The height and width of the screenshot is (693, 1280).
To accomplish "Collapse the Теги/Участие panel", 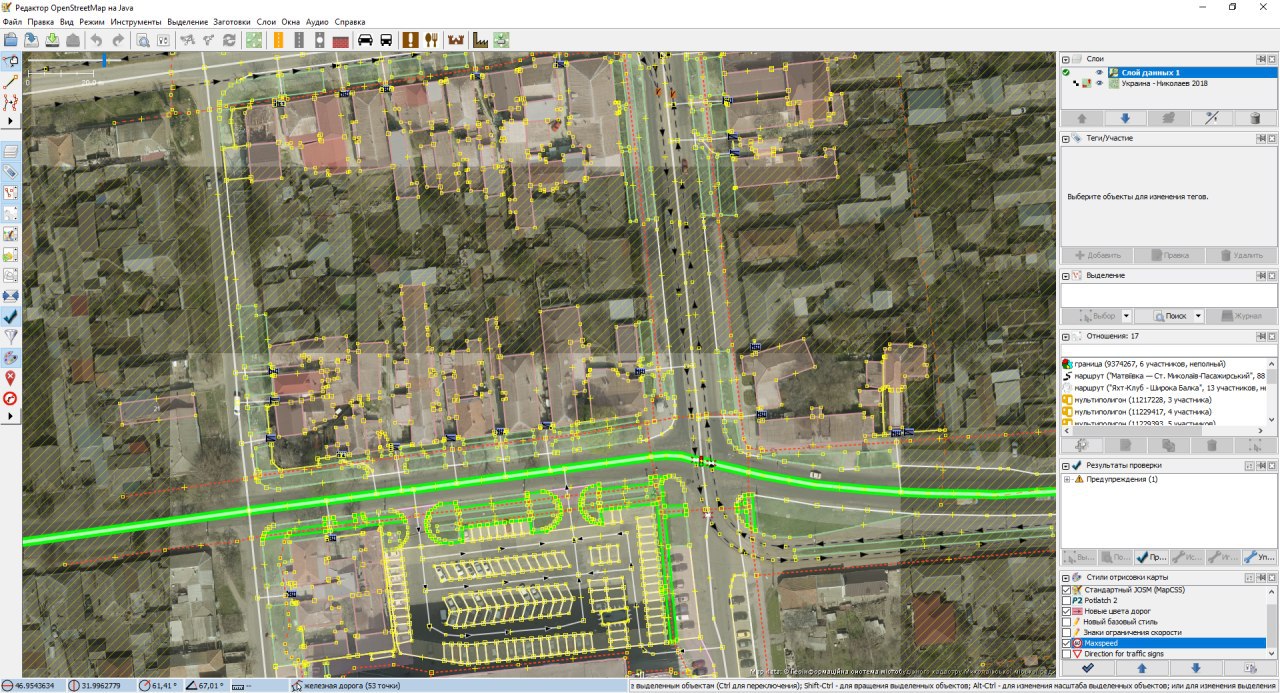I will (x=1066, y=138).
